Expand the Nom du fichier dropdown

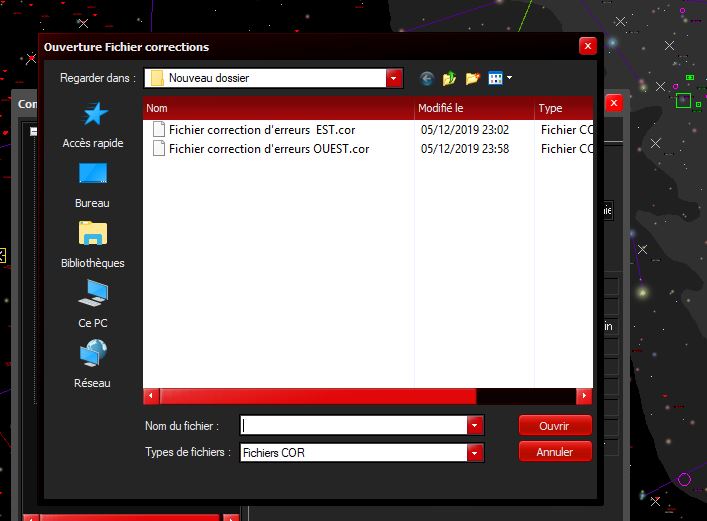pos(474,426)
